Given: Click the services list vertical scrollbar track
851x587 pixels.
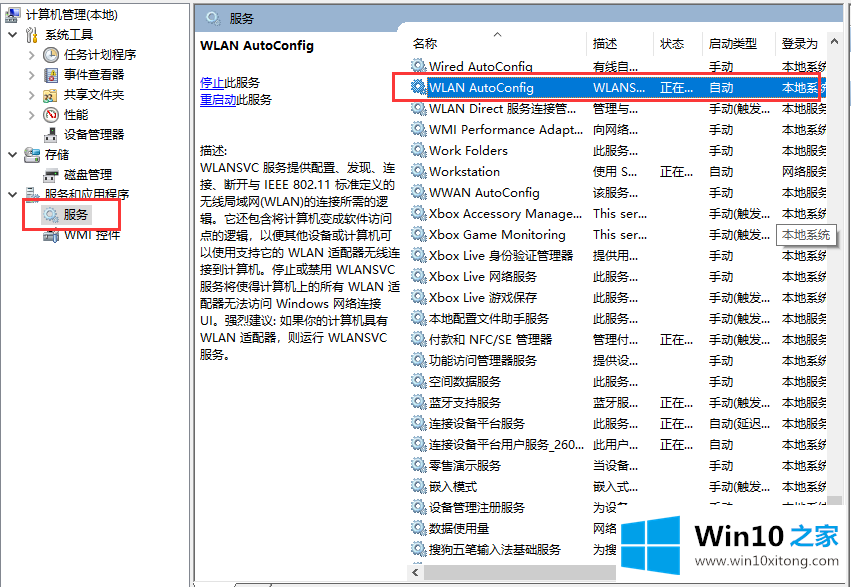Looking at the screenshot, I should 834,271.
